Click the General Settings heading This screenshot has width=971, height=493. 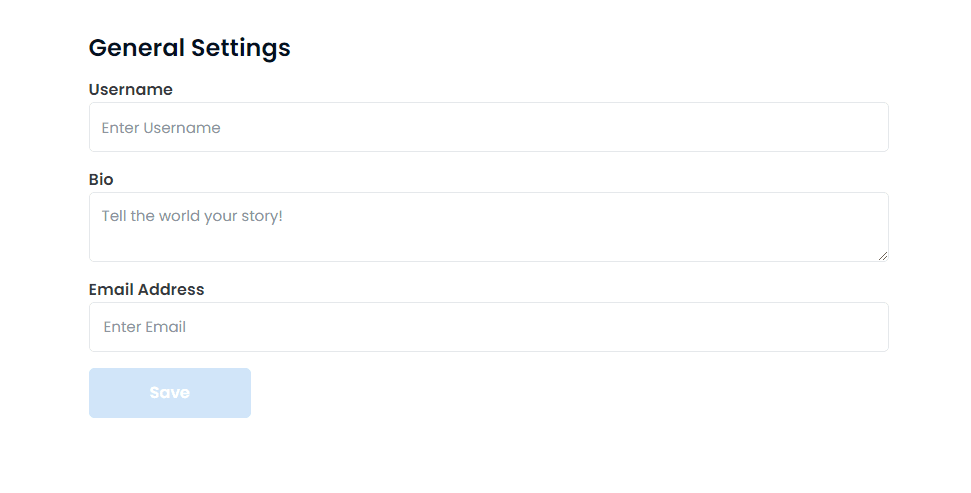pos(189,47)
